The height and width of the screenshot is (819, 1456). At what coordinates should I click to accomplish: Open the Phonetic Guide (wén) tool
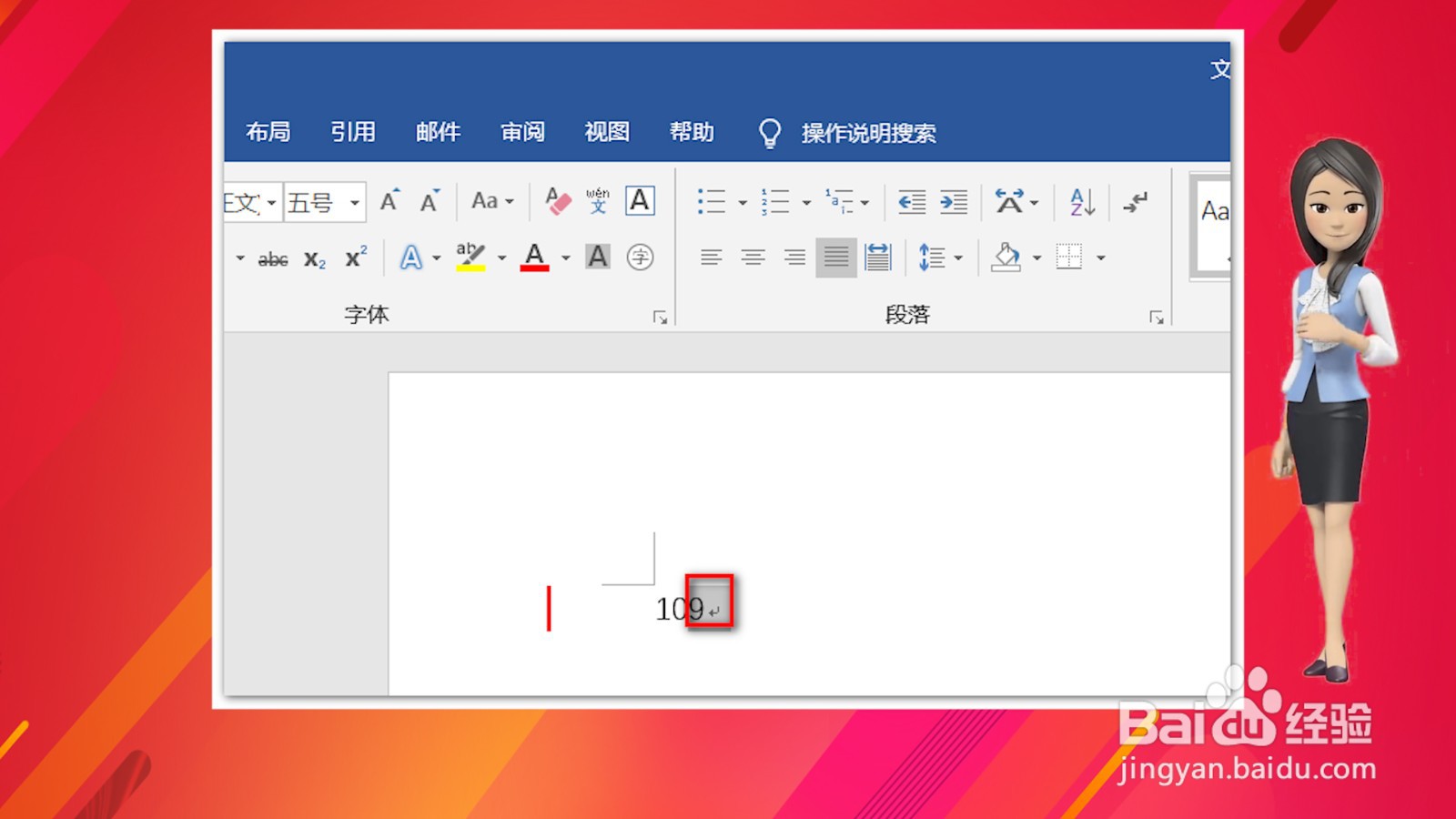(598, 201)
